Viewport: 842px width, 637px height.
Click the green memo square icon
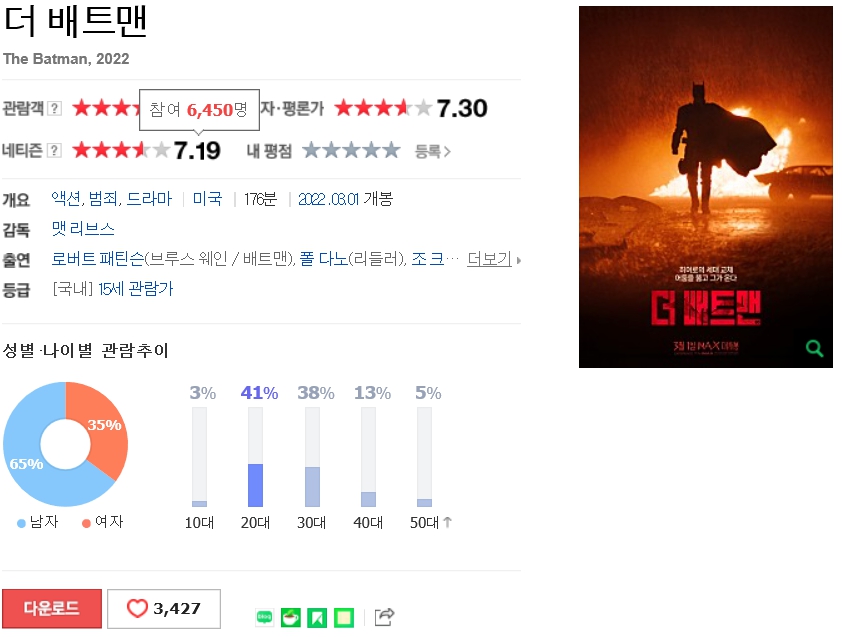[344, 618]
